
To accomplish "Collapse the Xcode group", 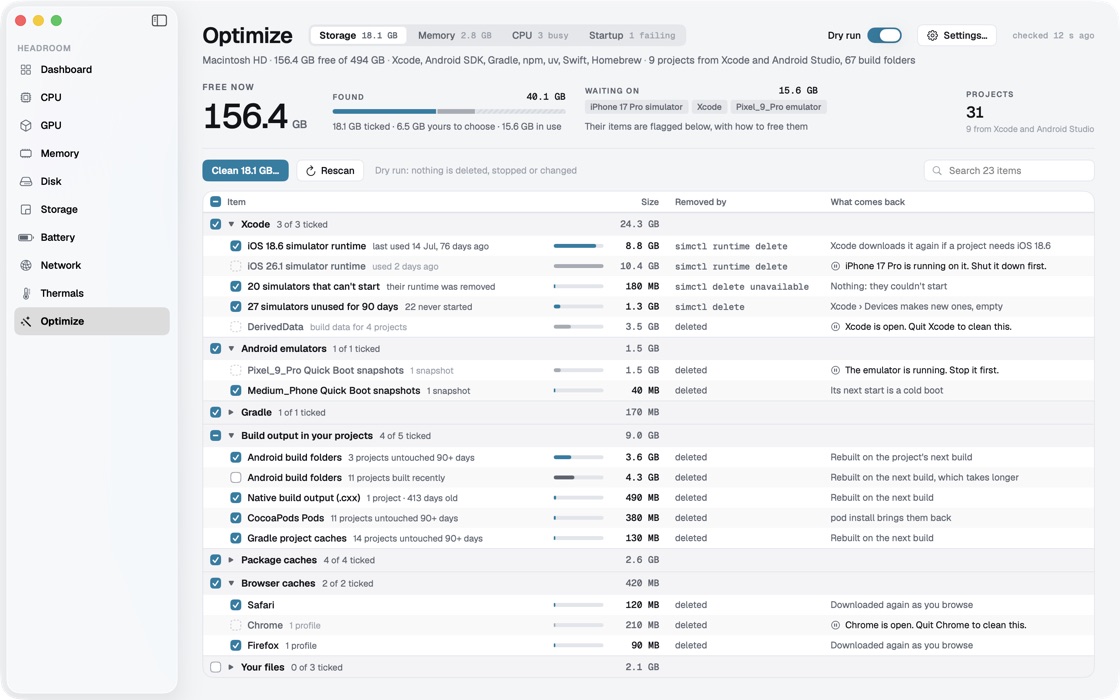I will [231, 224].
